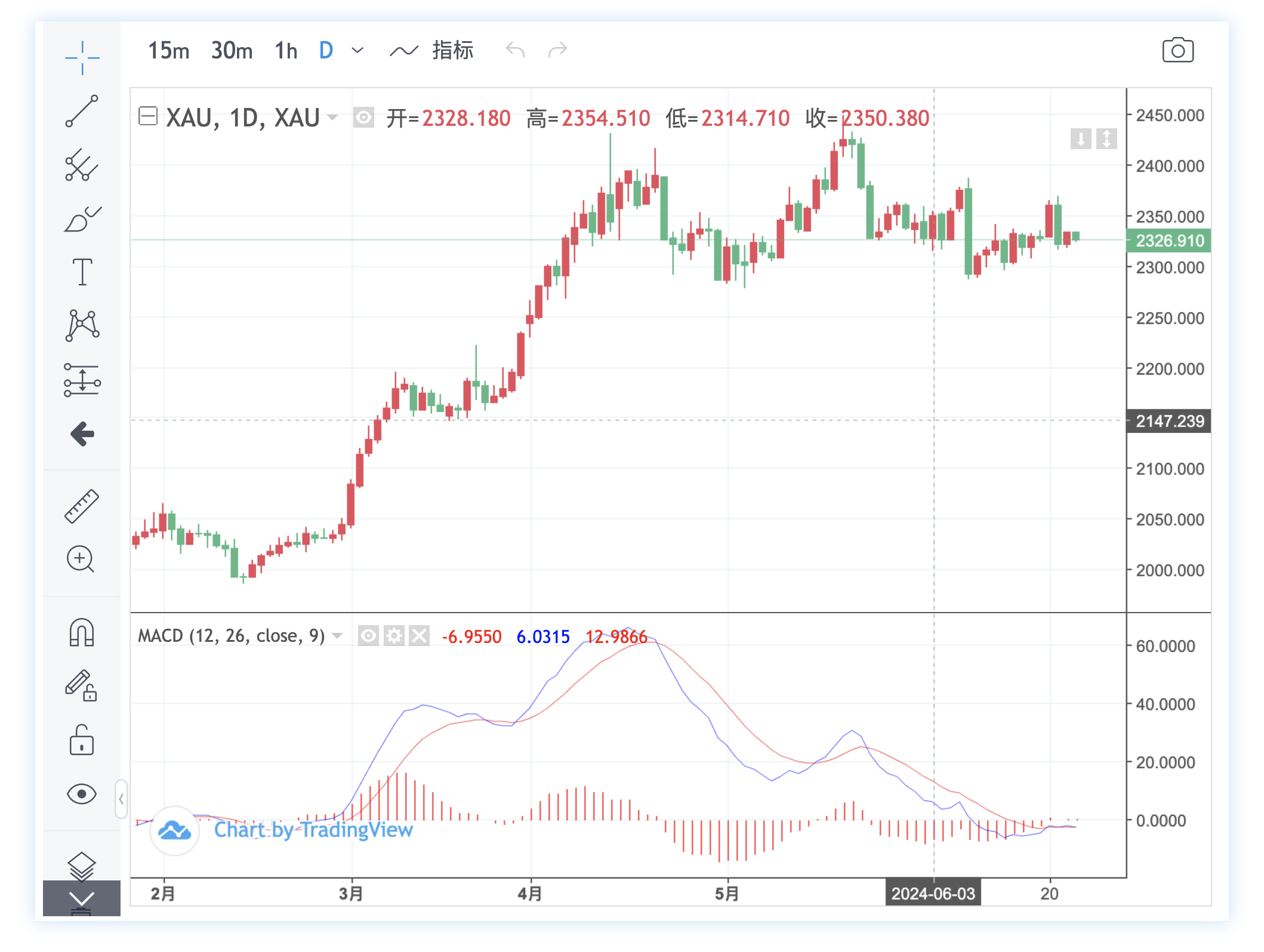Choose the brush drawing tool
This screenshot has width=1264, height=952.
82,219
